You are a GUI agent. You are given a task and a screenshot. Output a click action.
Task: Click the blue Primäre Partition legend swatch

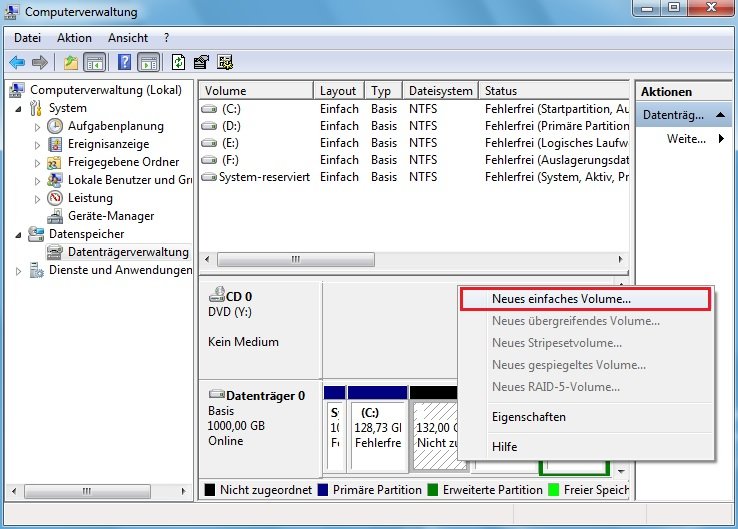(323, 490)
